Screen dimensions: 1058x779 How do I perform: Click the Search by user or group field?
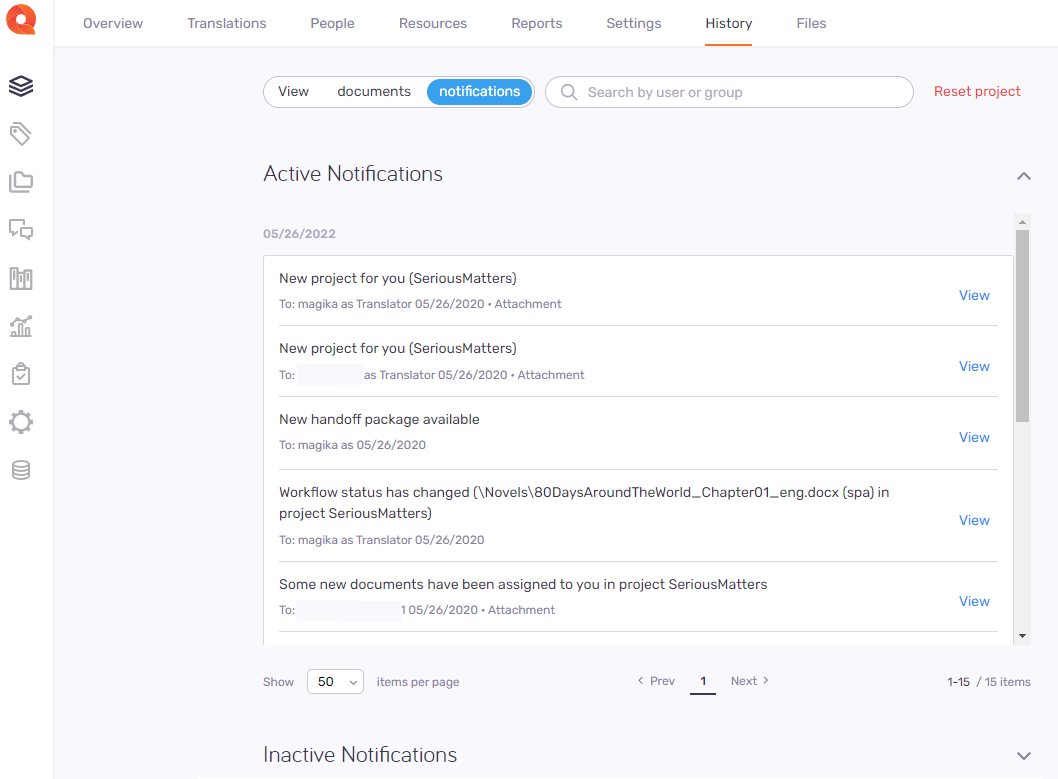tap(740, 92)
